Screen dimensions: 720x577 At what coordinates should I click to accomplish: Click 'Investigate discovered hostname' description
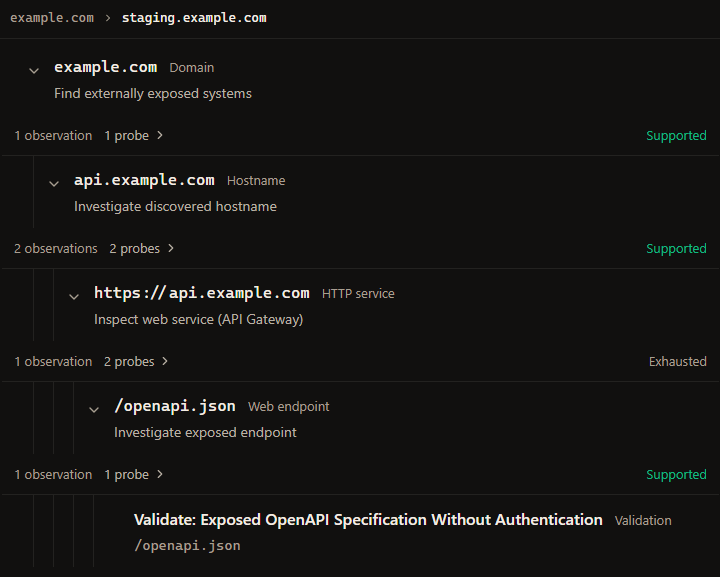pos(175,207)
